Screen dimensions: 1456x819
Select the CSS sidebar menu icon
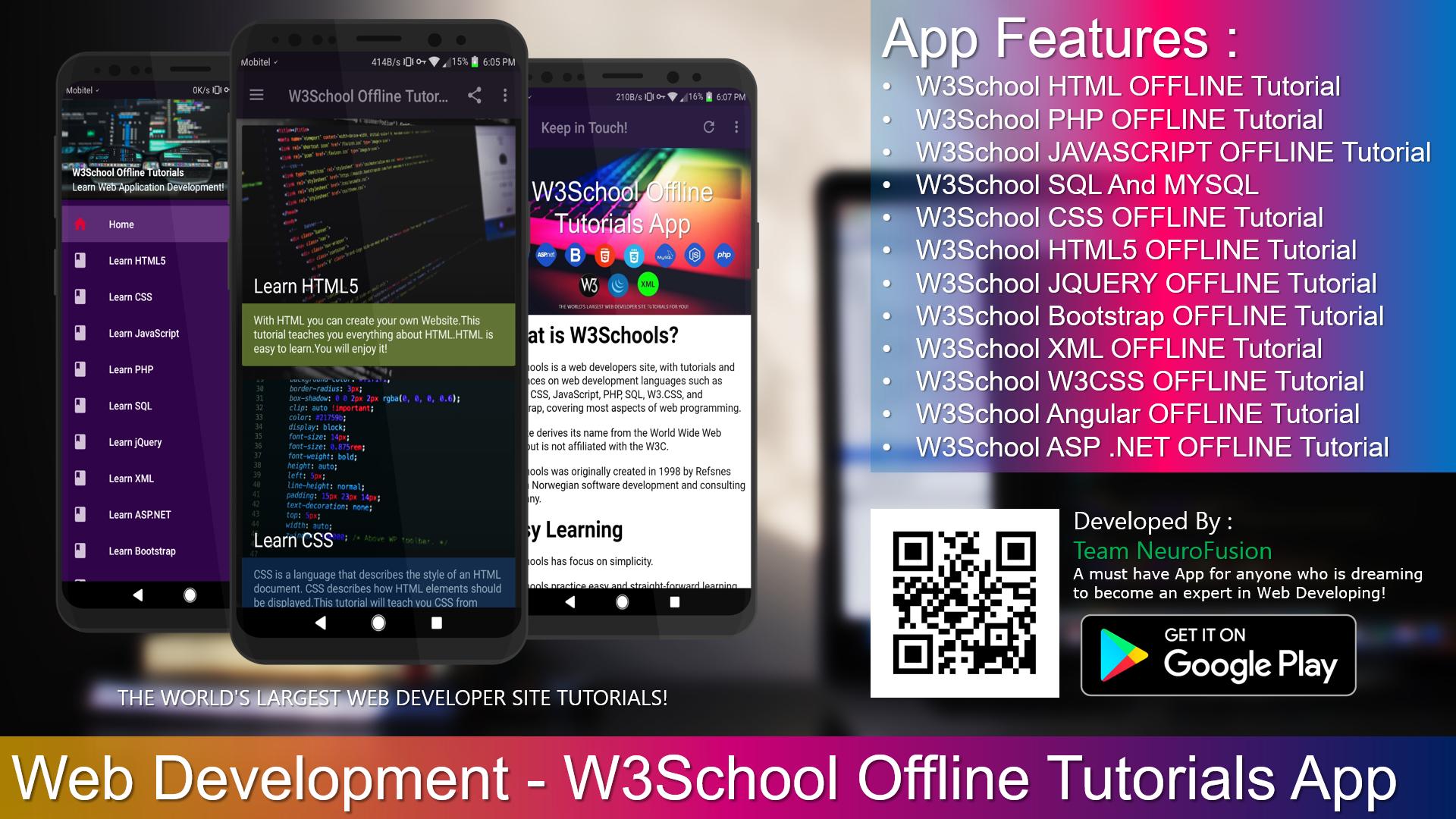pos(81,296)
